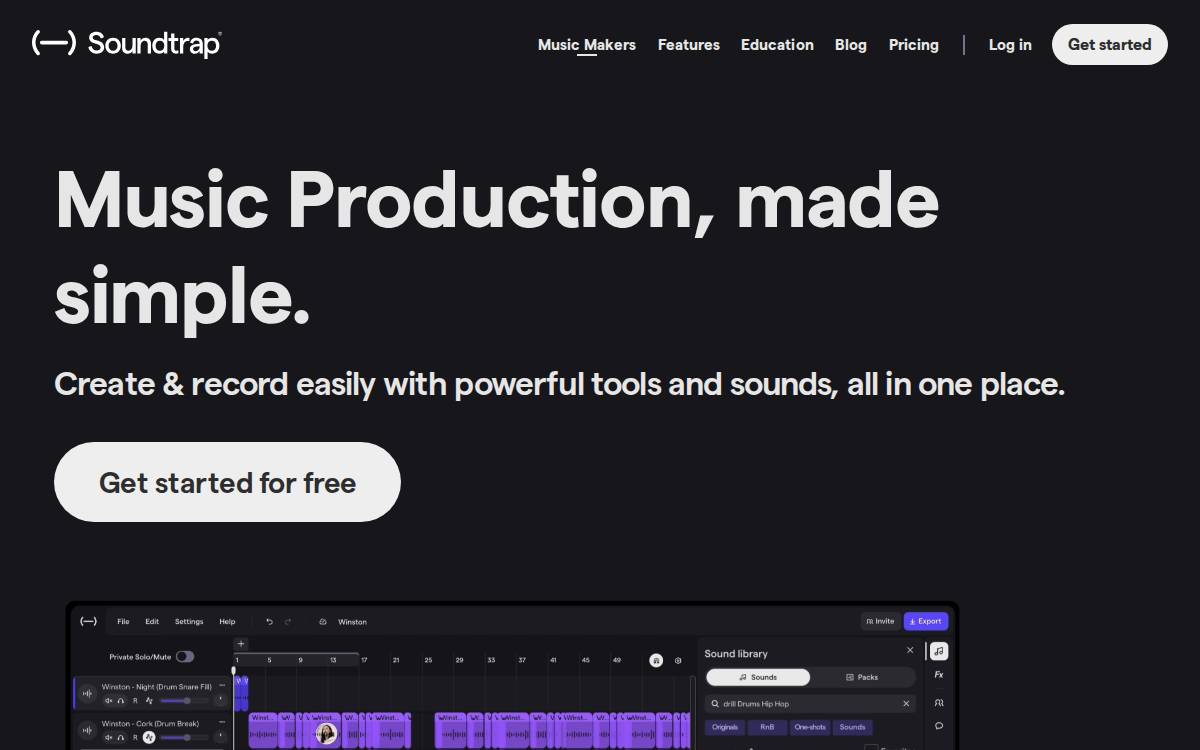Adjust the Night track volume slider
Screen dimensions: 1200x750
(184, 700)
